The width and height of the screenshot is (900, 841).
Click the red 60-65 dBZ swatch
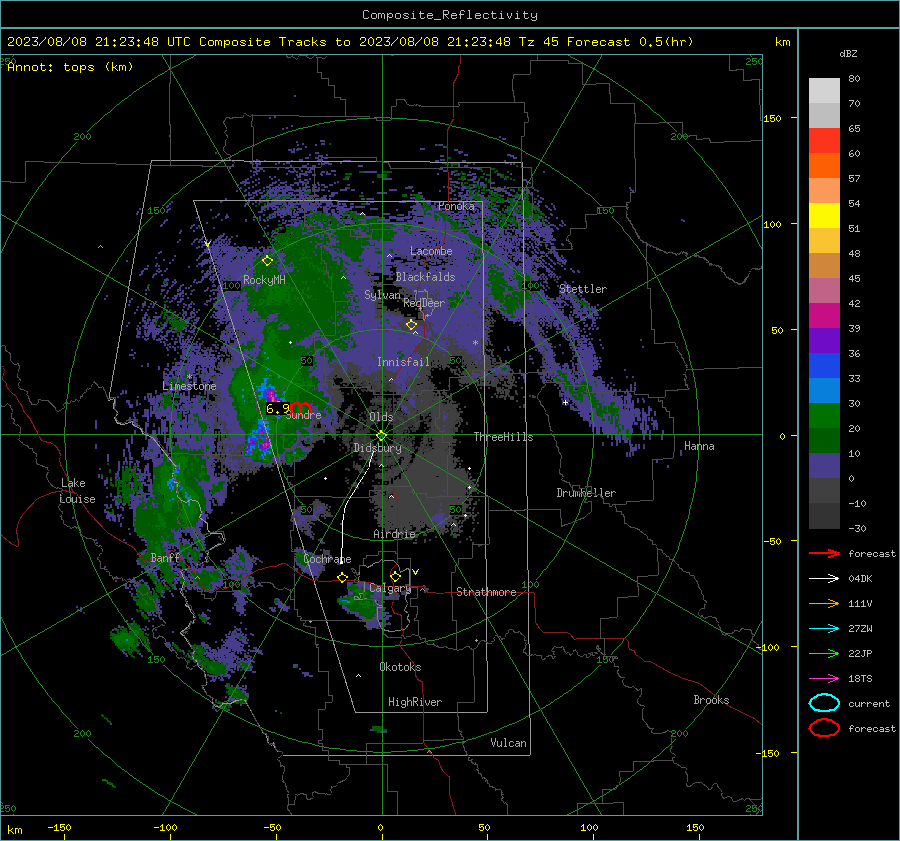pos(824,141)
